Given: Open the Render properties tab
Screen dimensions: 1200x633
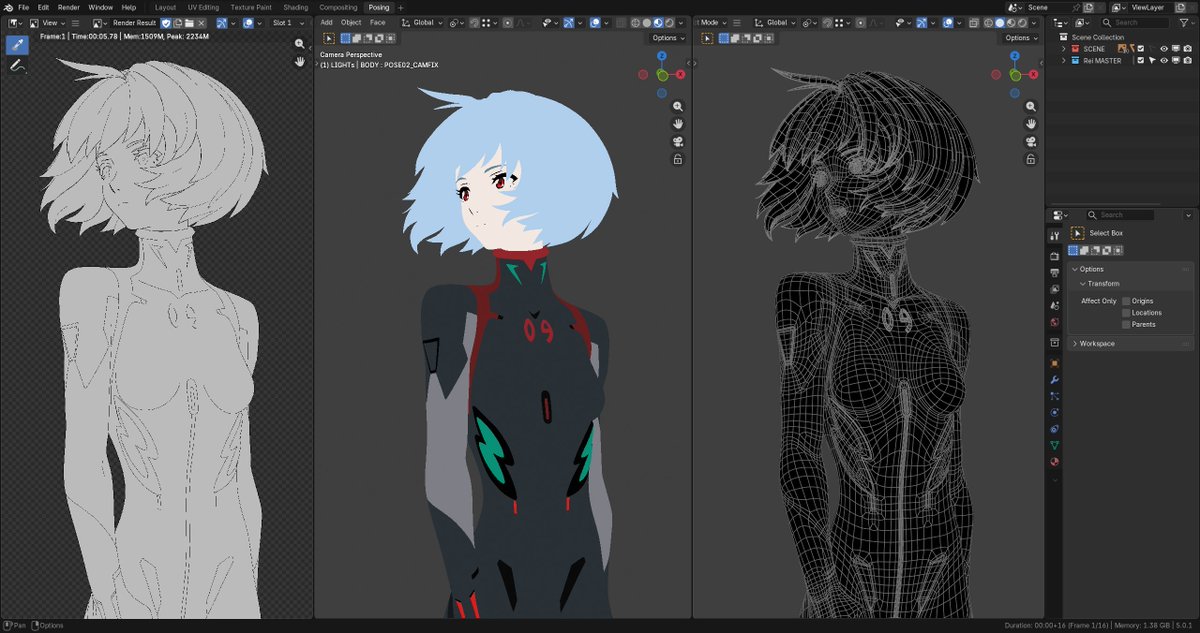Looking at the screenshot, I should click(x=1054, y=256).
